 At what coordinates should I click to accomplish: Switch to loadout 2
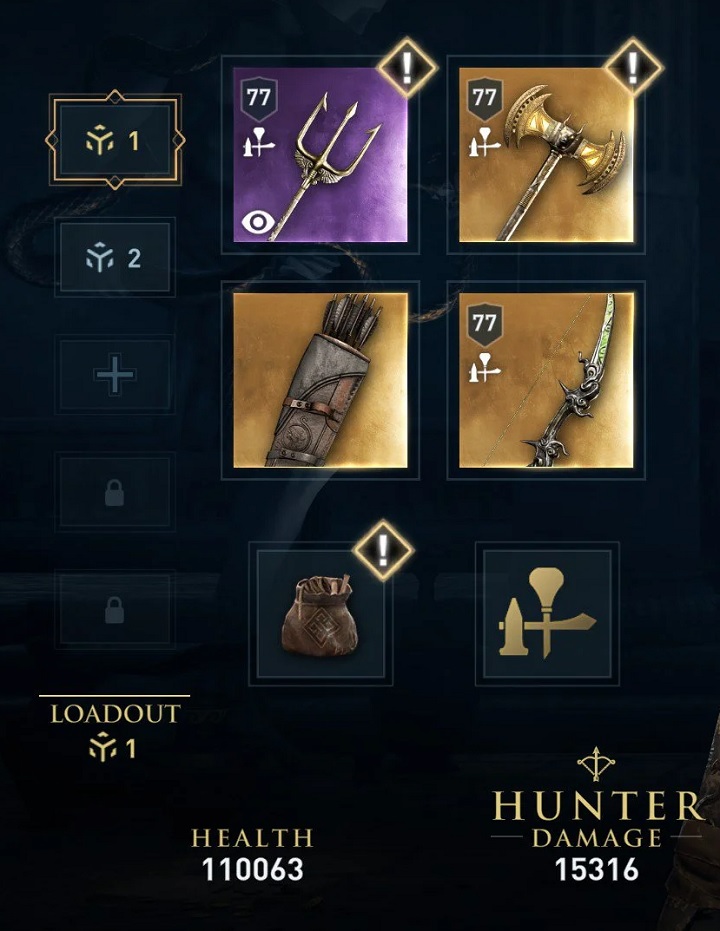click(x=115, y=257)
